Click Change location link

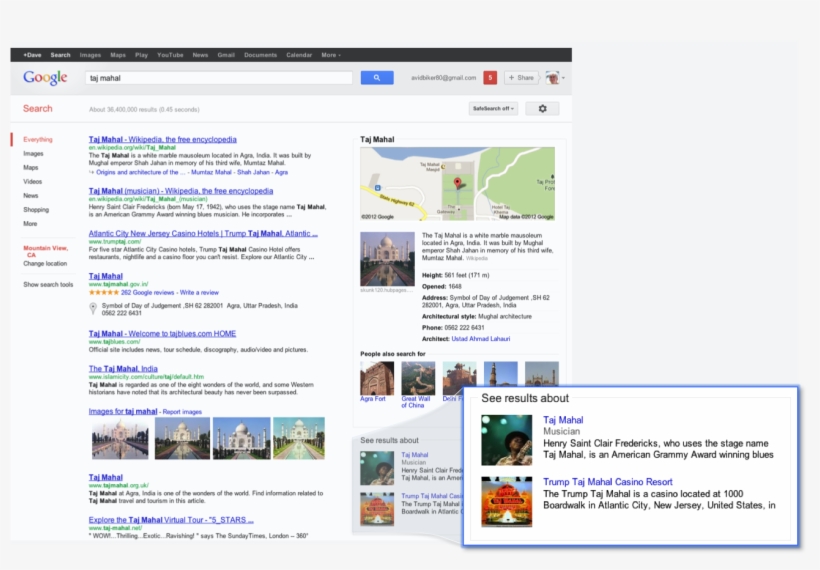coord(45,264)
